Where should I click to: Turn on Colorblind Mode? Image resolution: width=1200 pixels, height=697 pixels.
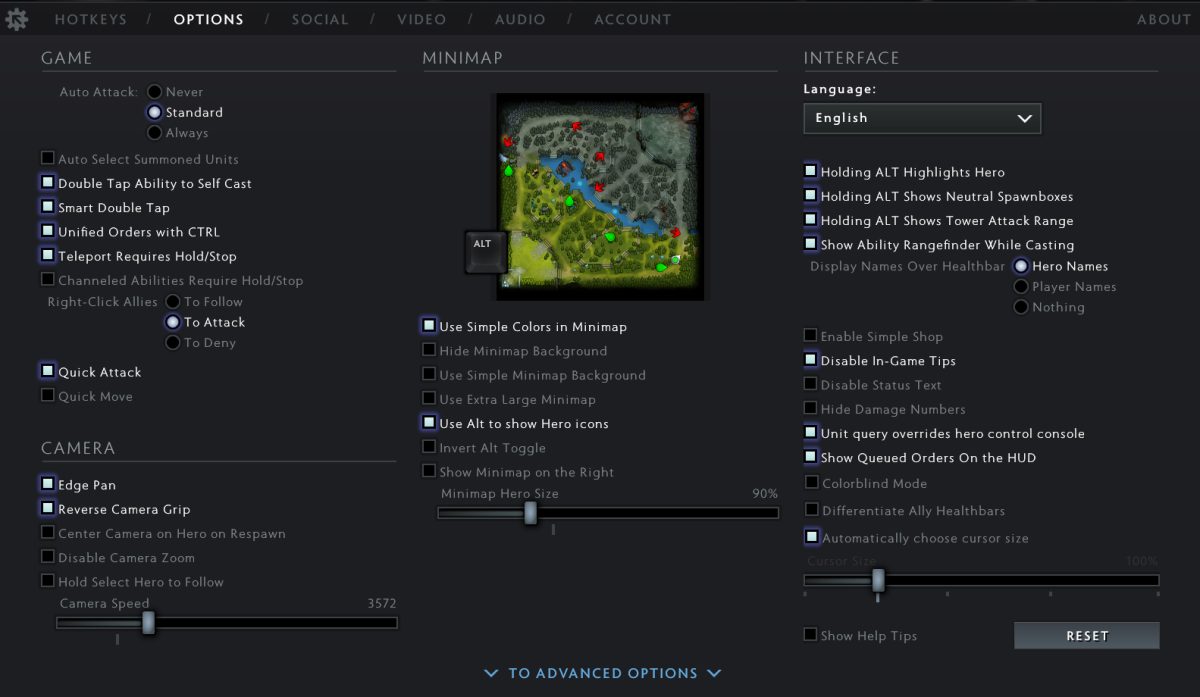[x=810, y=483]
